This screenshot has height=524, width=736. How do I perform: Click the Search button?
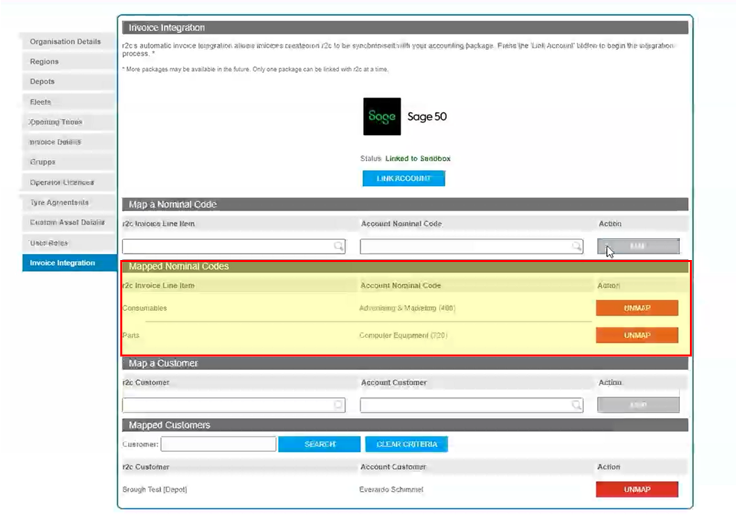click(x=319, y=444)
